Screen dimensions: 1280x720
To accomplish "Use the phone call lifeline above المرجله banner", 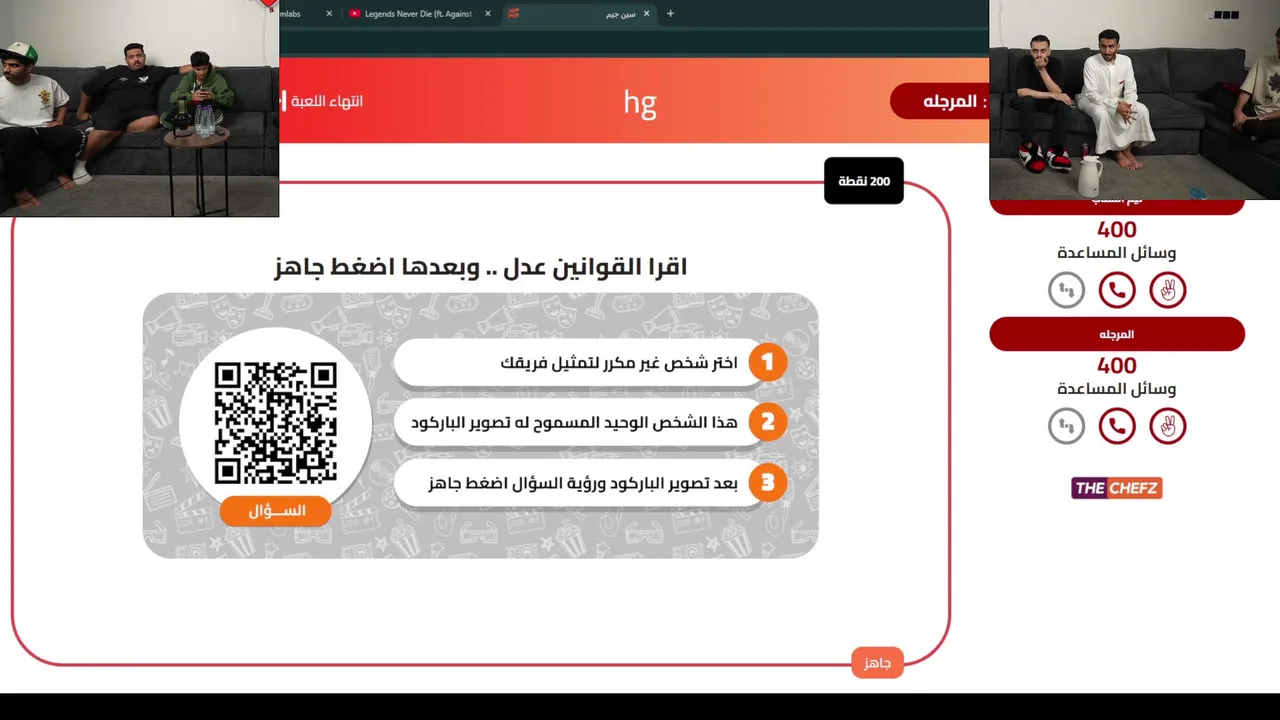I will (x=1117, y=290).
